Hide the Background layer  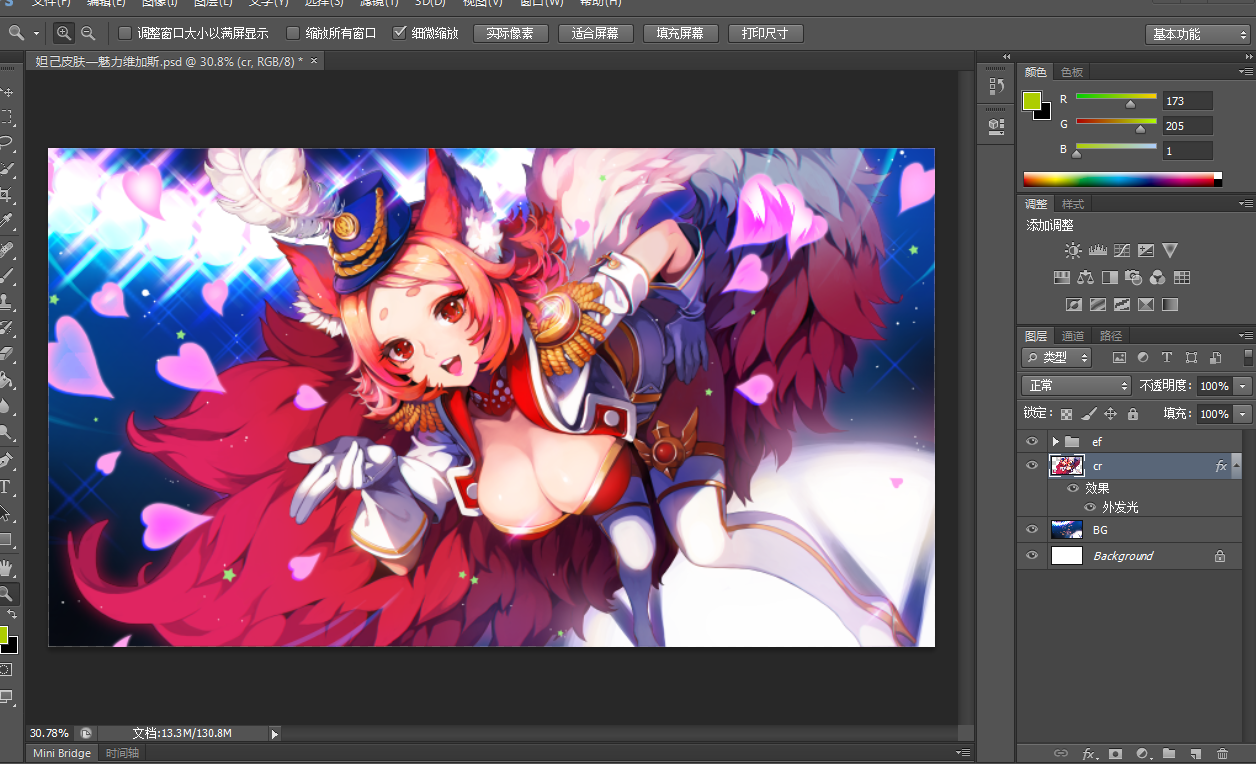tap(1032, 555)
